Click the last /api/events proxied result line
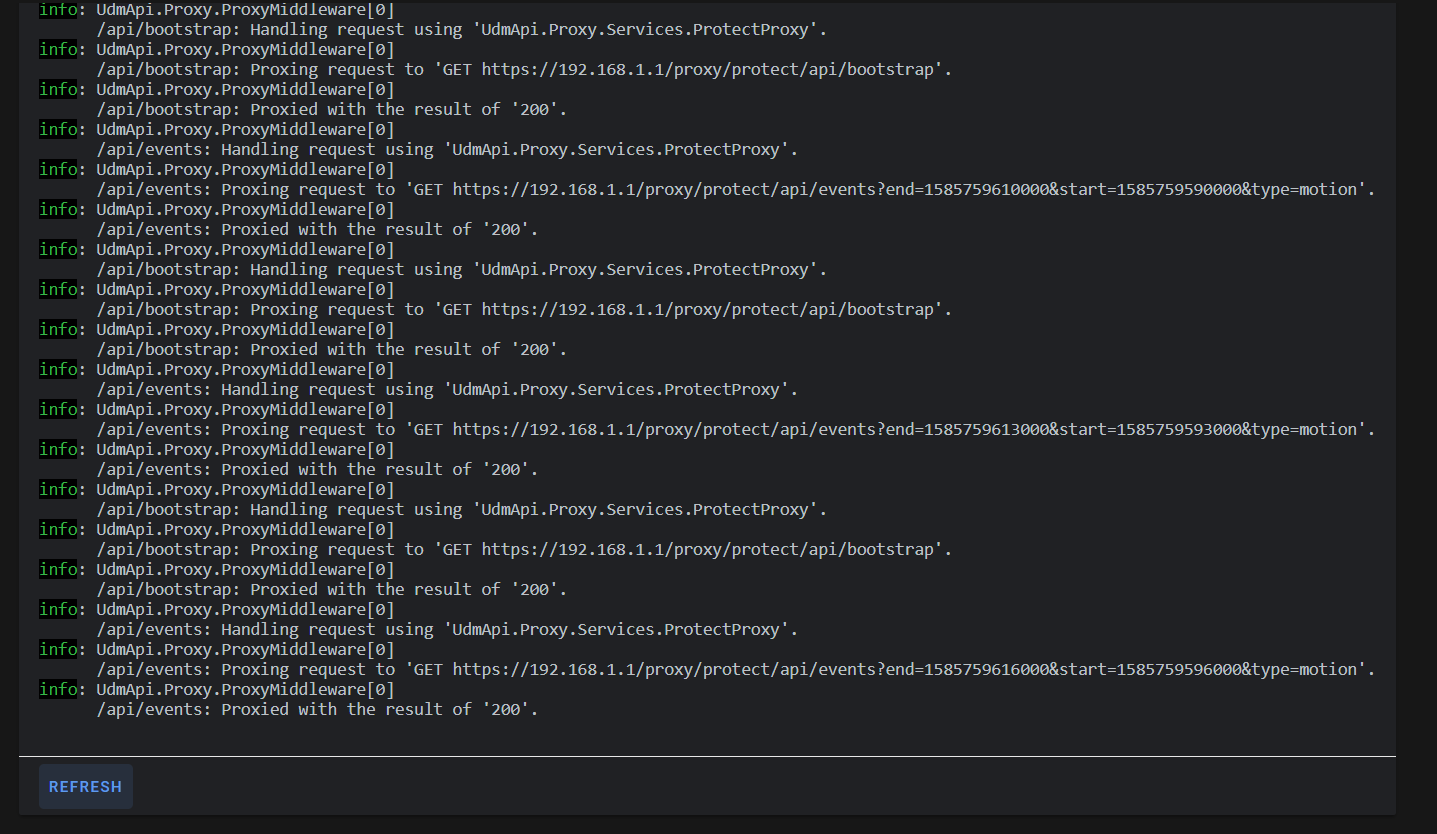The width and height of the screenshot is (1437, 834). (x=317, y=709)
